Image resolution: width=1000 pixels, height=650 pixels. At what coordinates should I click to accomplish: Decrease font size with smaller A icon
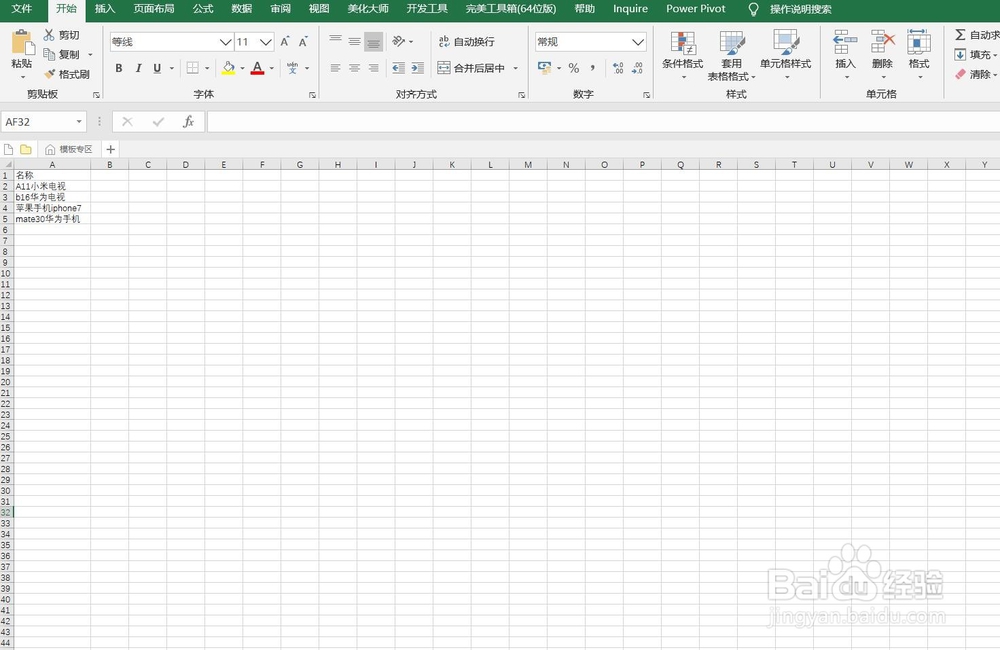(x=304, y=41)
